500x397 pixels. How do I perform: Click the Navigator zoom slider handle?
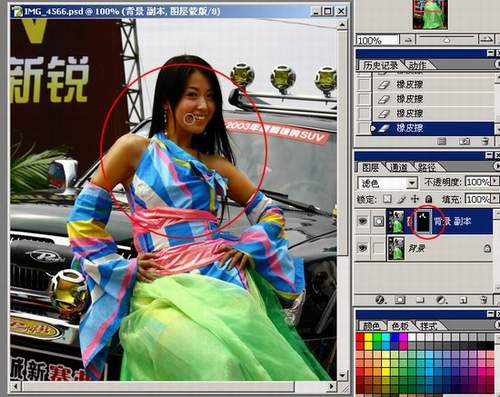[x=447, y=40]
